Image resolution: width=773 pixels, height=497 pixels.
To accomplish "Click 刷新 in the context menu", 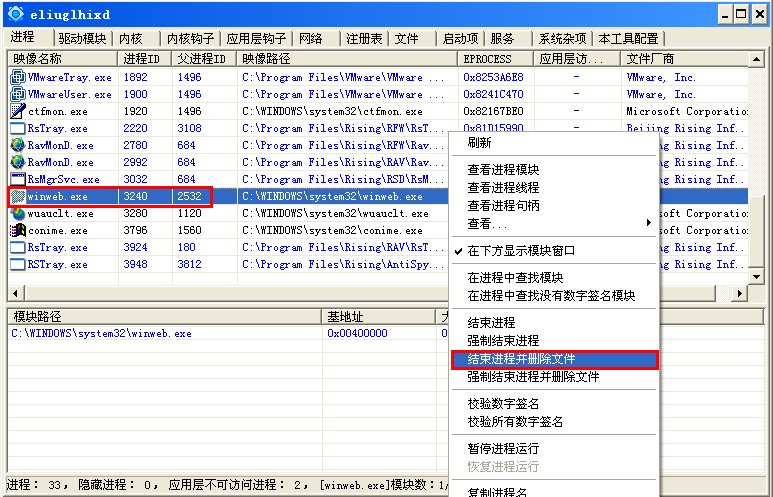I will pyautogui.click(x=479, y=142).
